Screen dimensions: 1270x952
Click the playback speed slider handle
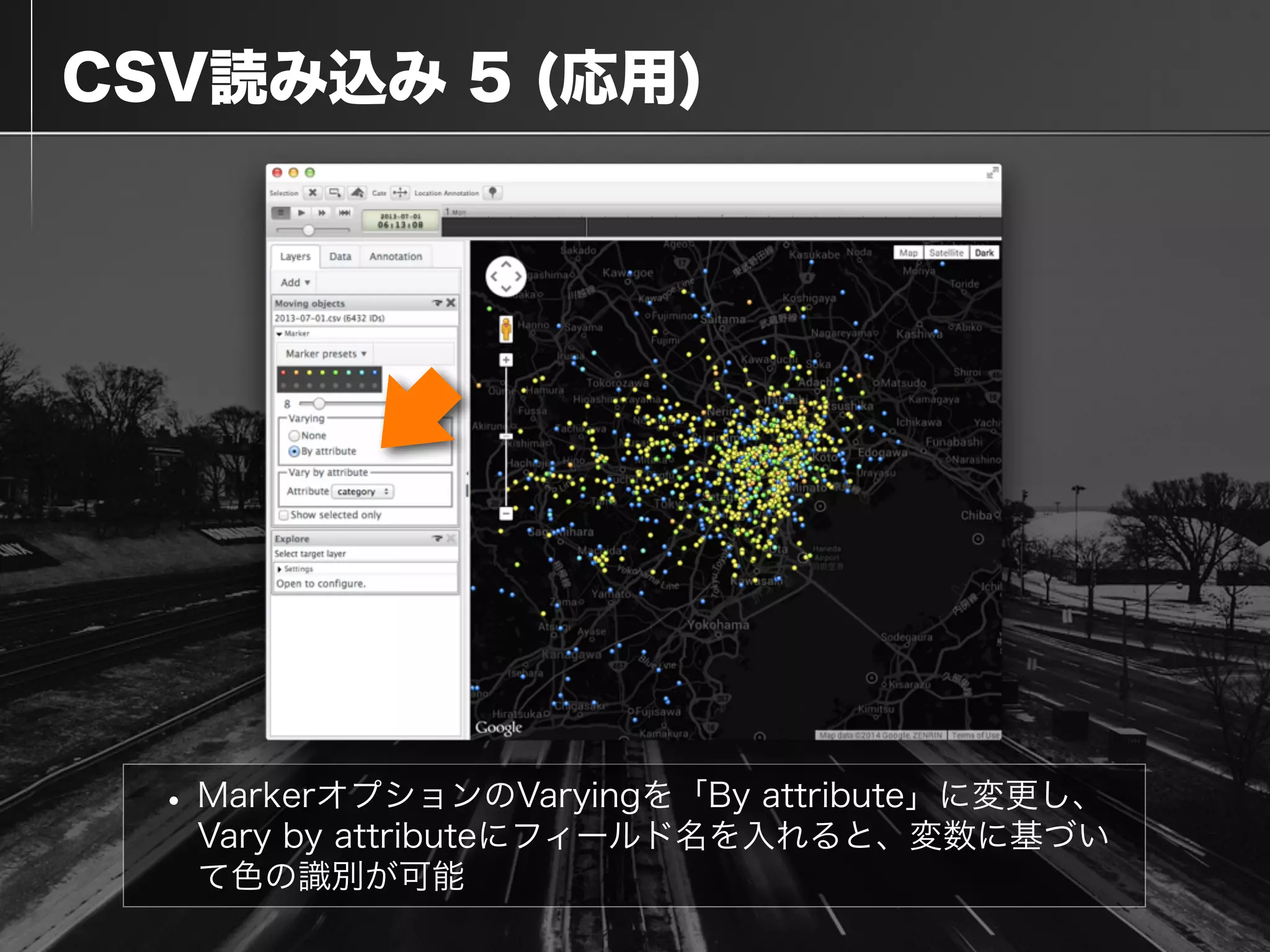[x=308, y=230]
